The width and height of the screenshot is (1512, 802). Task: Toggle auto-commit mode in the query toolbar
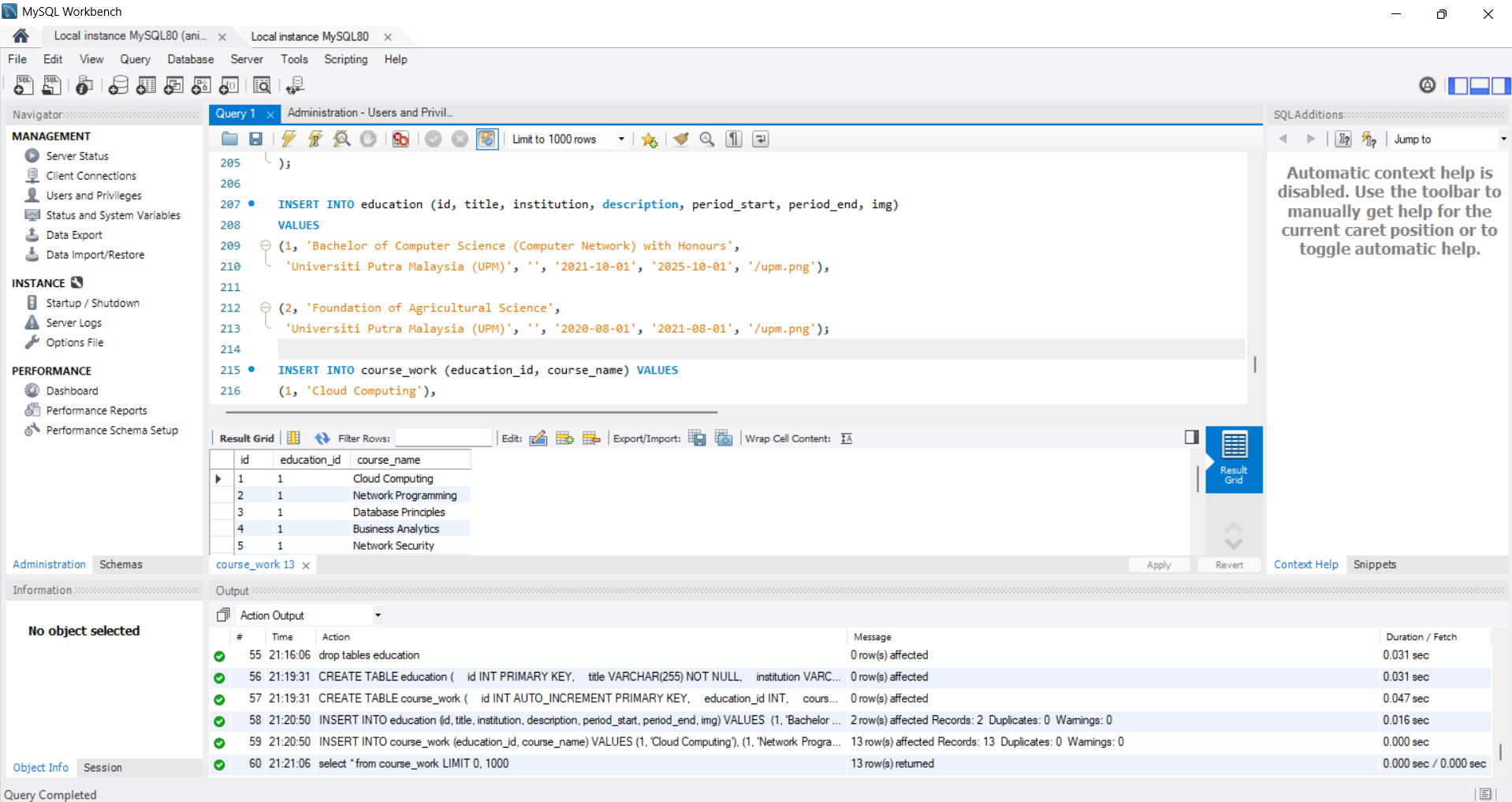487,139
